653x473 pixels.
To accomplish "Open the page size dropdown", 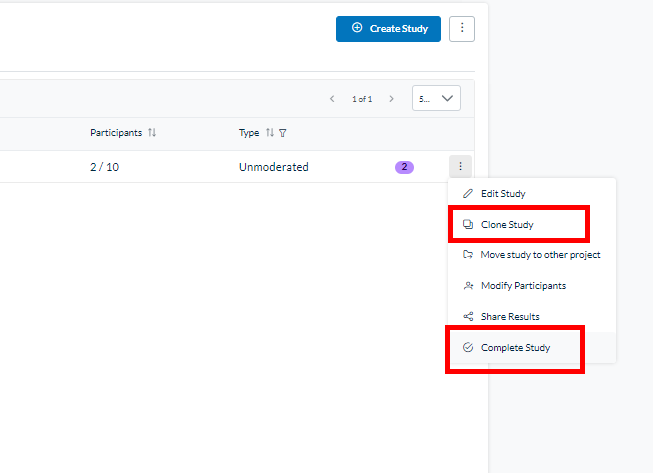I will click(x=436, y=99).
